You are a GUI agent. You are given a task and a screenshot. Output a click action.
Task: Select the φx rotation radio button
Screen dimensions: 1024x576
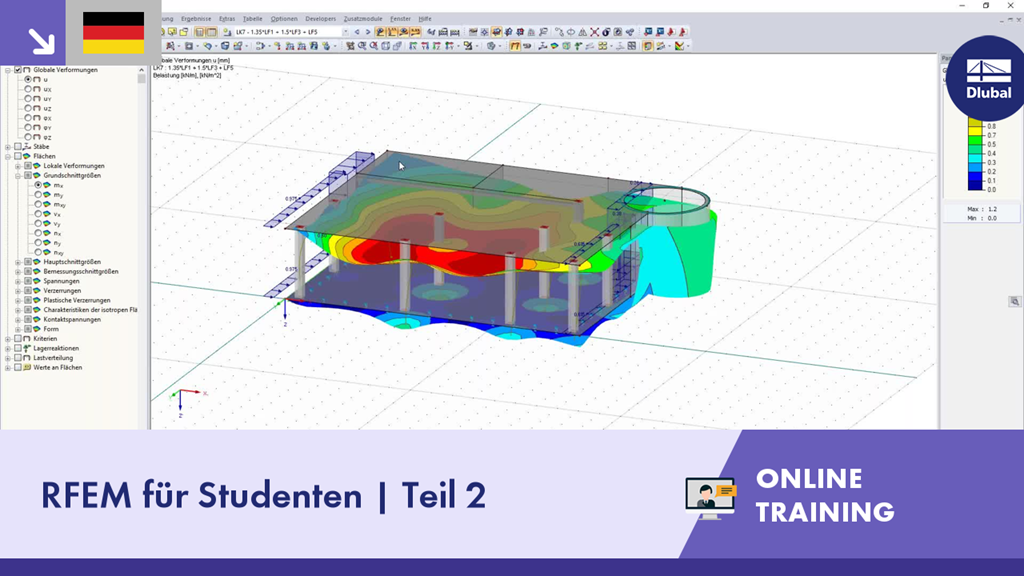click(x=28, y=118)
